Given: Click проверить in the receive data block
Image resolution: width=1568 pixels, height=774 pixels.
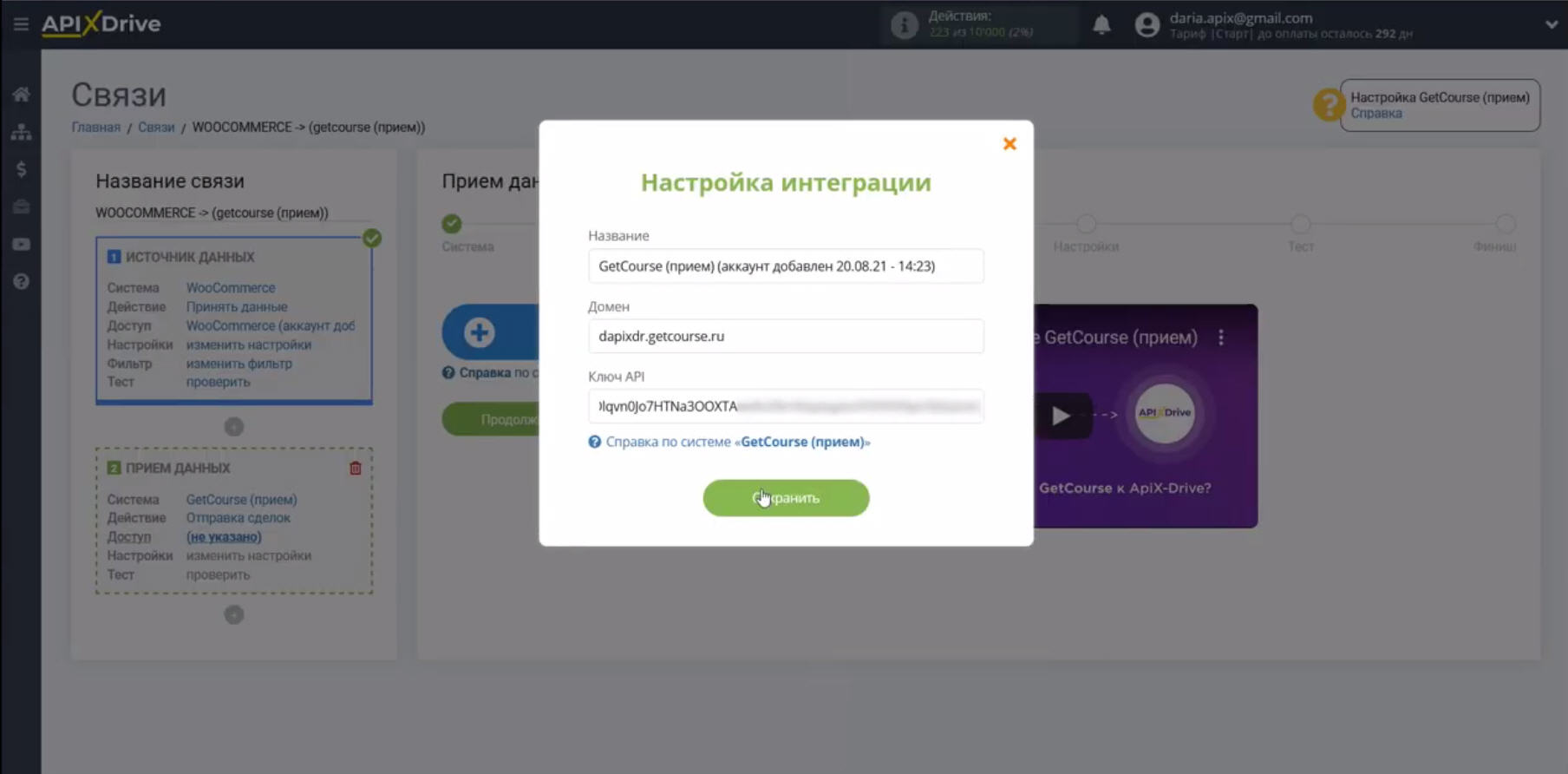Looking at the screenshot, I should coord(218,574).
